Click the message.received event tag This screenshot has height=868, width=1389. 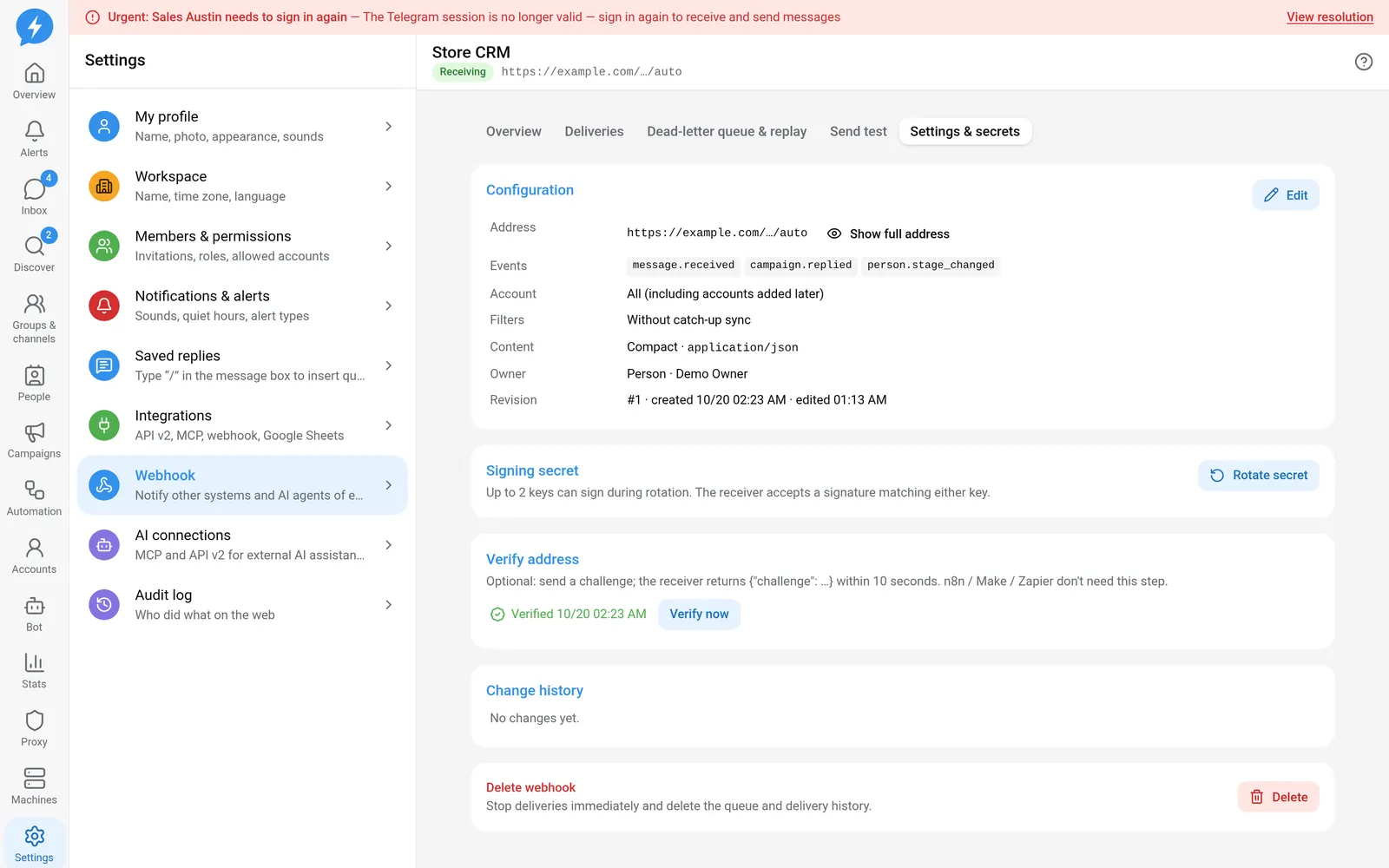(683, 266)
